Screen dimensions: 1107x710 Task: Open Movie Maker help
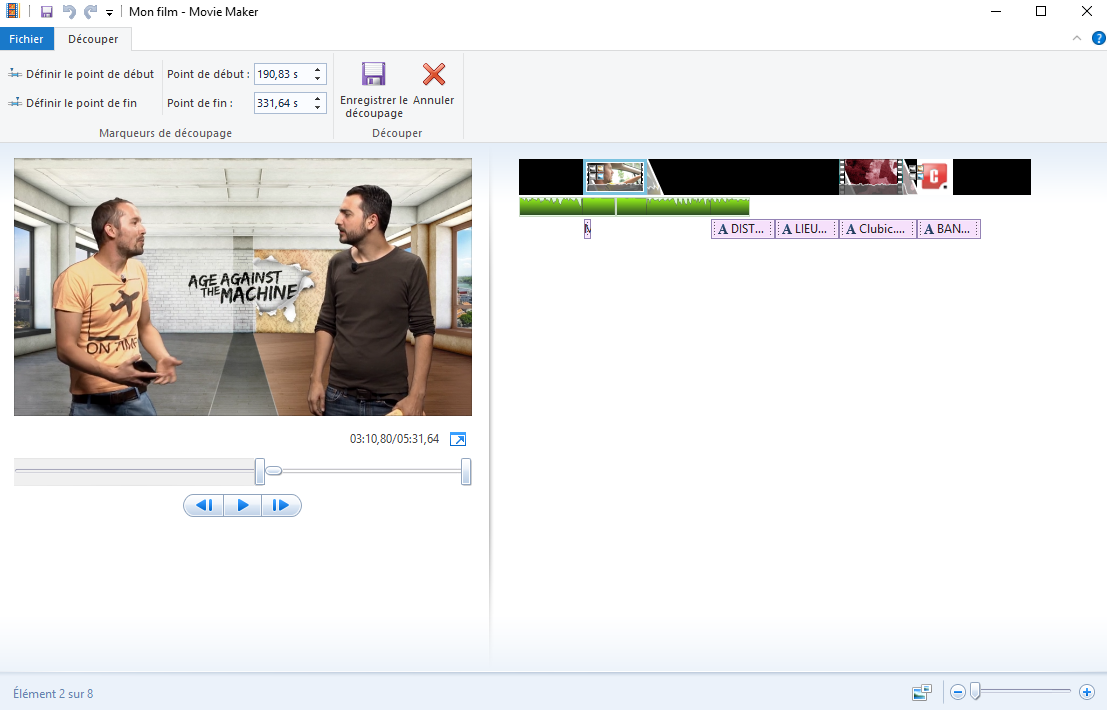[x=1099, y=38]
